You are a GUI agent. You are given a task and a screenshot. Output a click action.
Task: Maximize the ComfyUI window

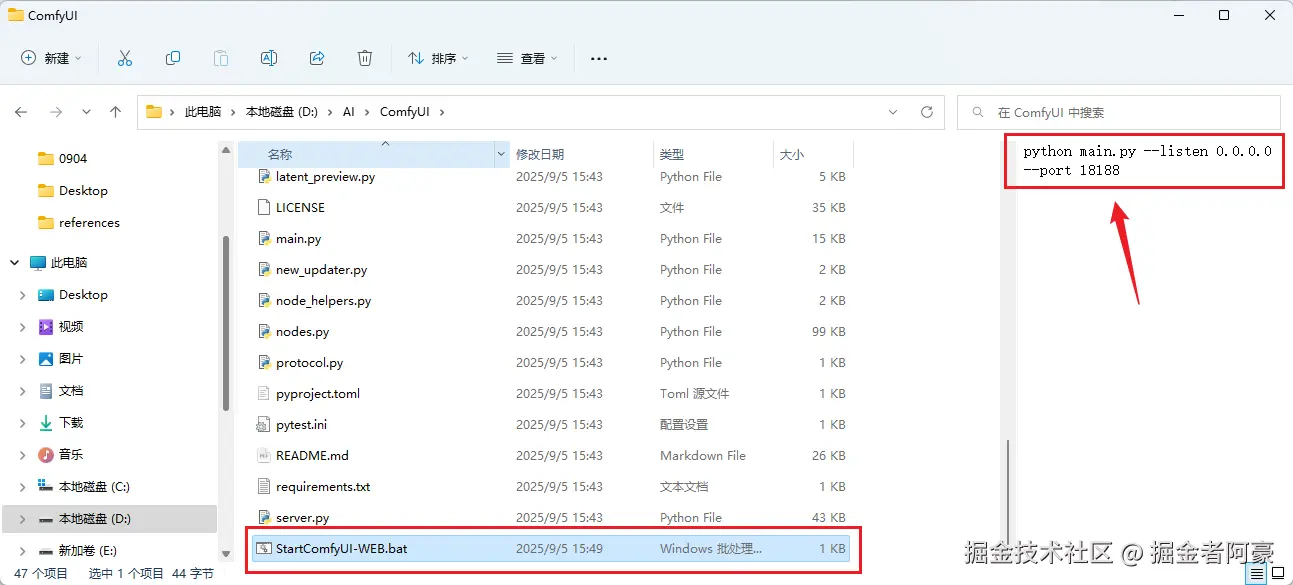click(1224, 15)
